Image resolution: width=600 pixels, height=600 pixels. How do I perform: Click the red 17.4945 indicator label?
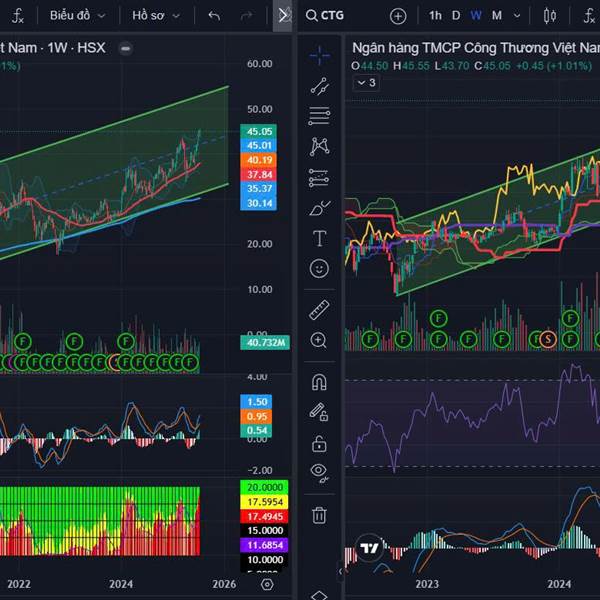click(x=264, y=516)
